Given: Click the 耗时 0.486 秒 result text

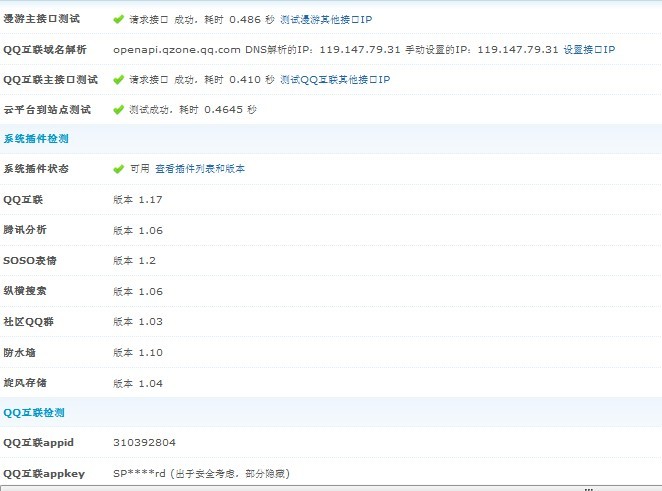Looking at the screenshot, I should [x=239, y=19].
